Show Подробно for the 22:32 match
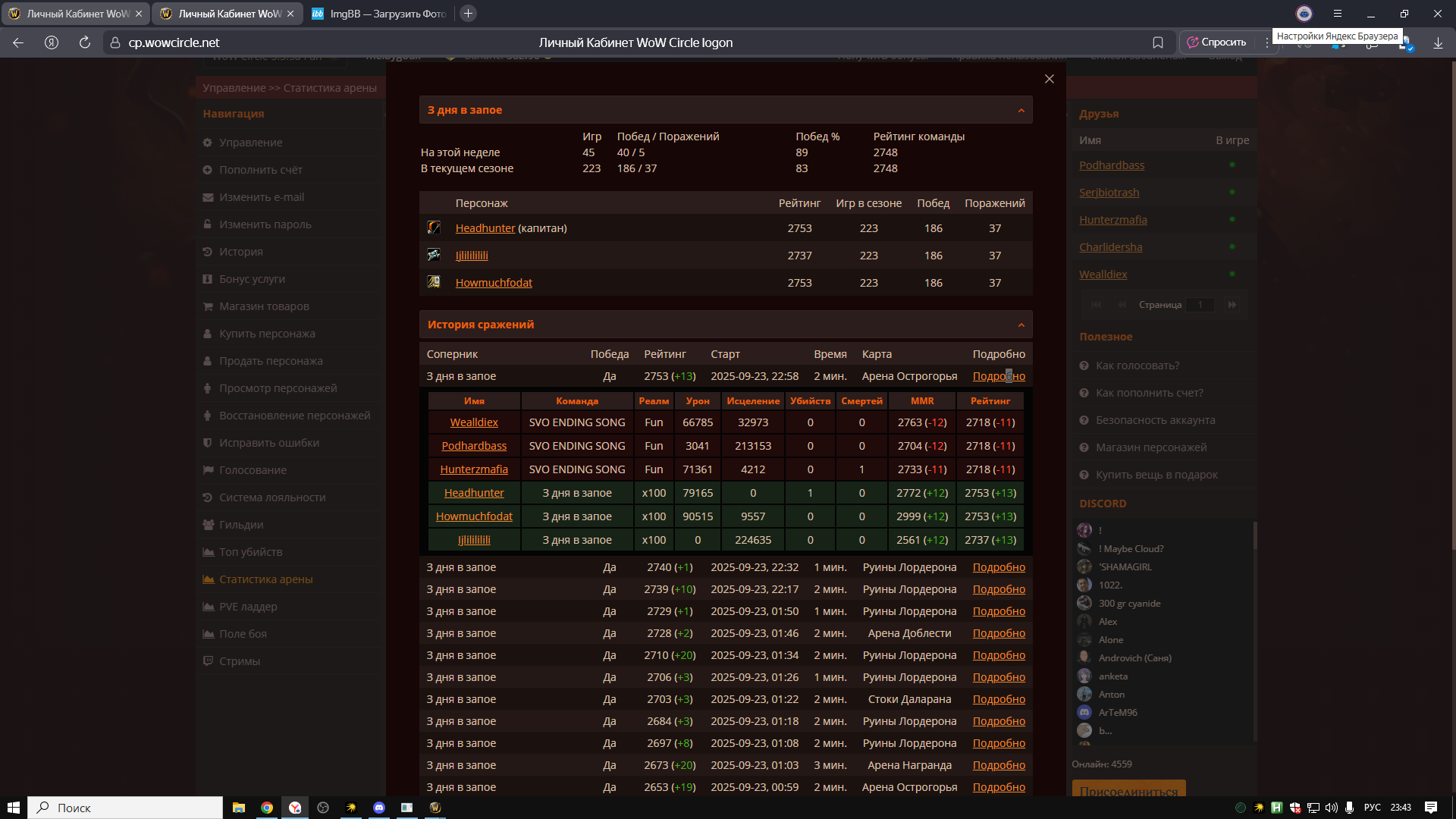The height and width of the screenshot is (819, 1456). pos(999,567)
